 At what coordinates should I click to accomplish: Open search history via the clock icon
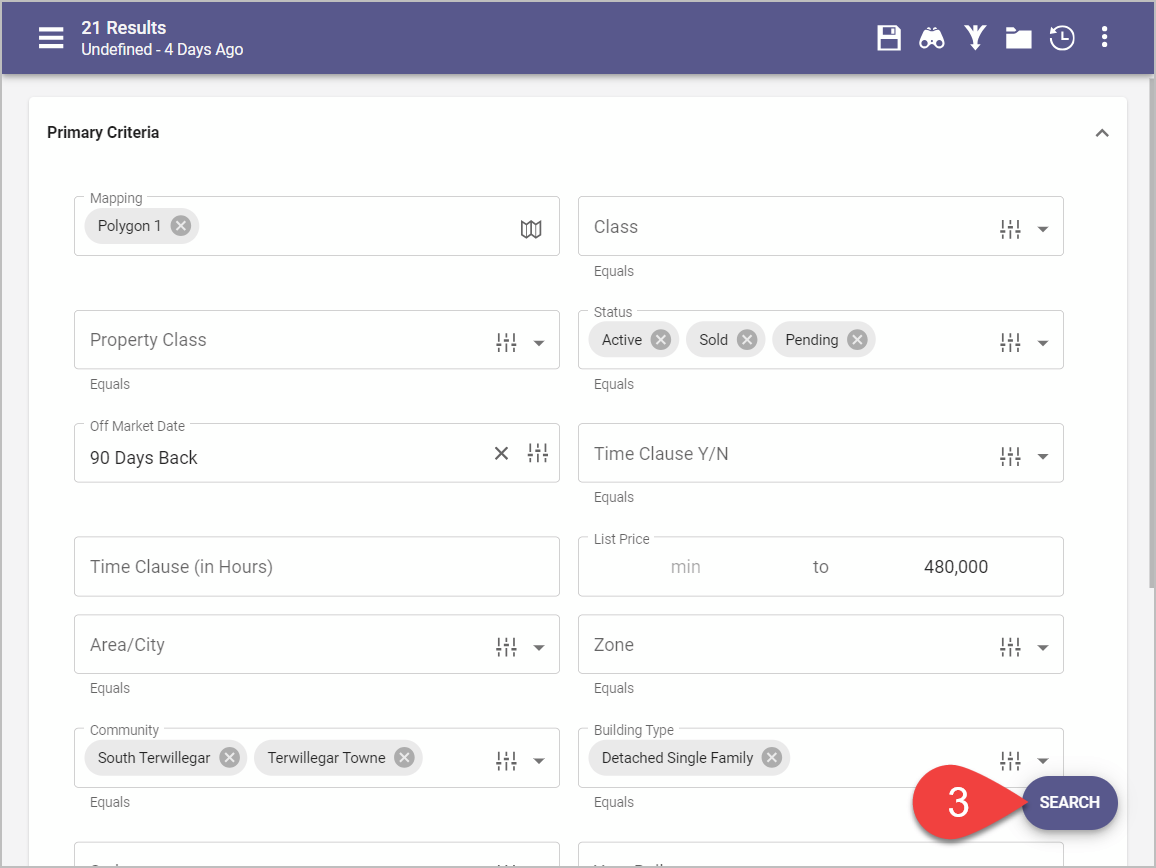tap(1062, 38)
